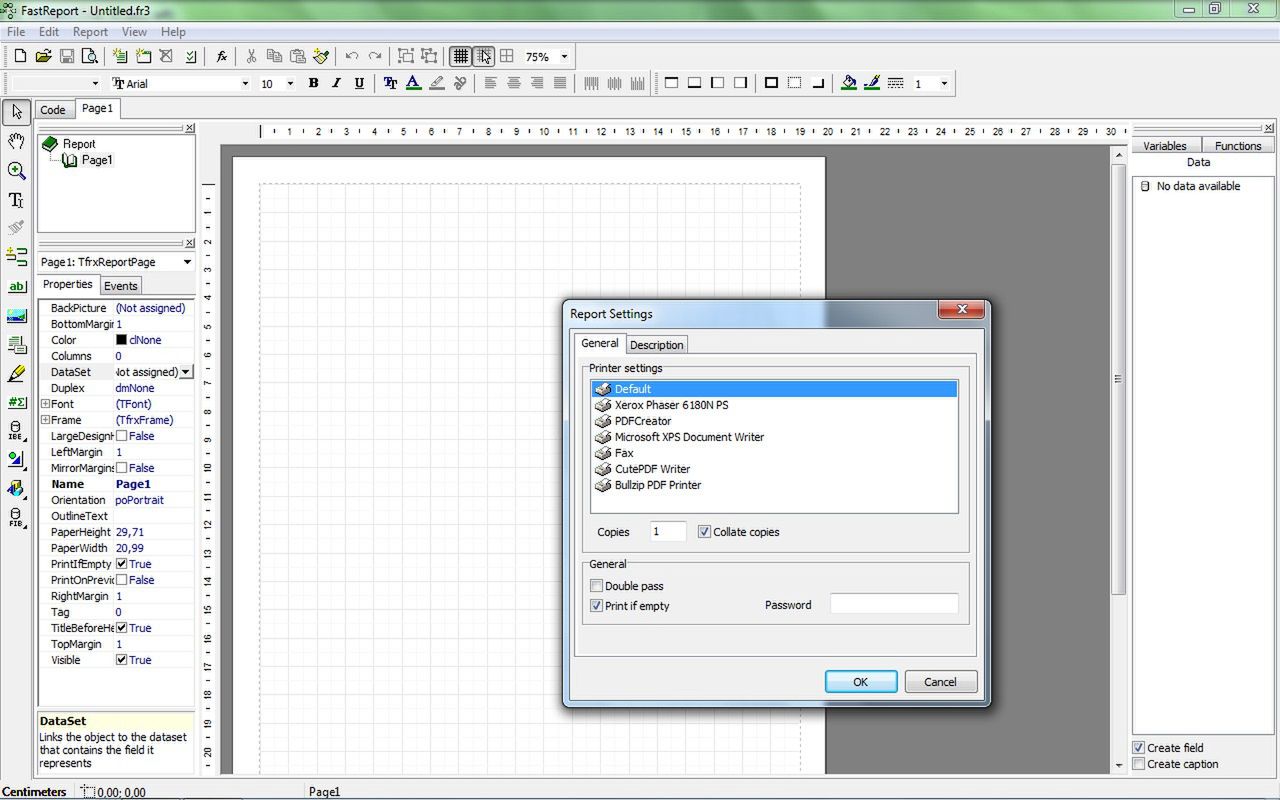This screenshot has height=800, width=1280.
Task: Switch to the Events tab
Action: 121,286
